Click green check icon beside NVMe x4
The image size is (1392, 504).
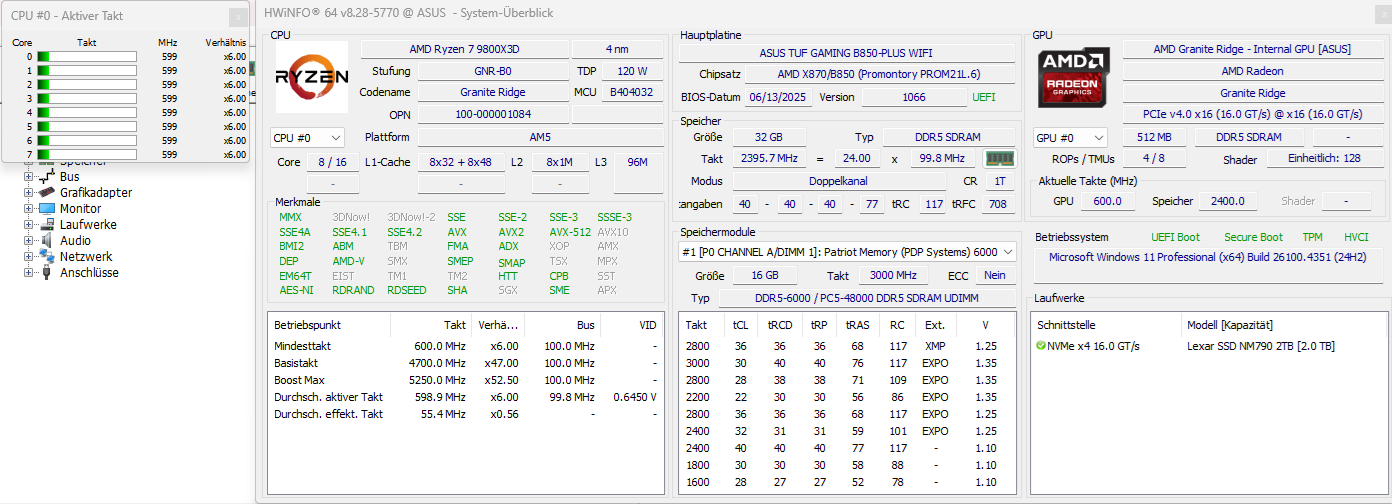click(1041, 346)
